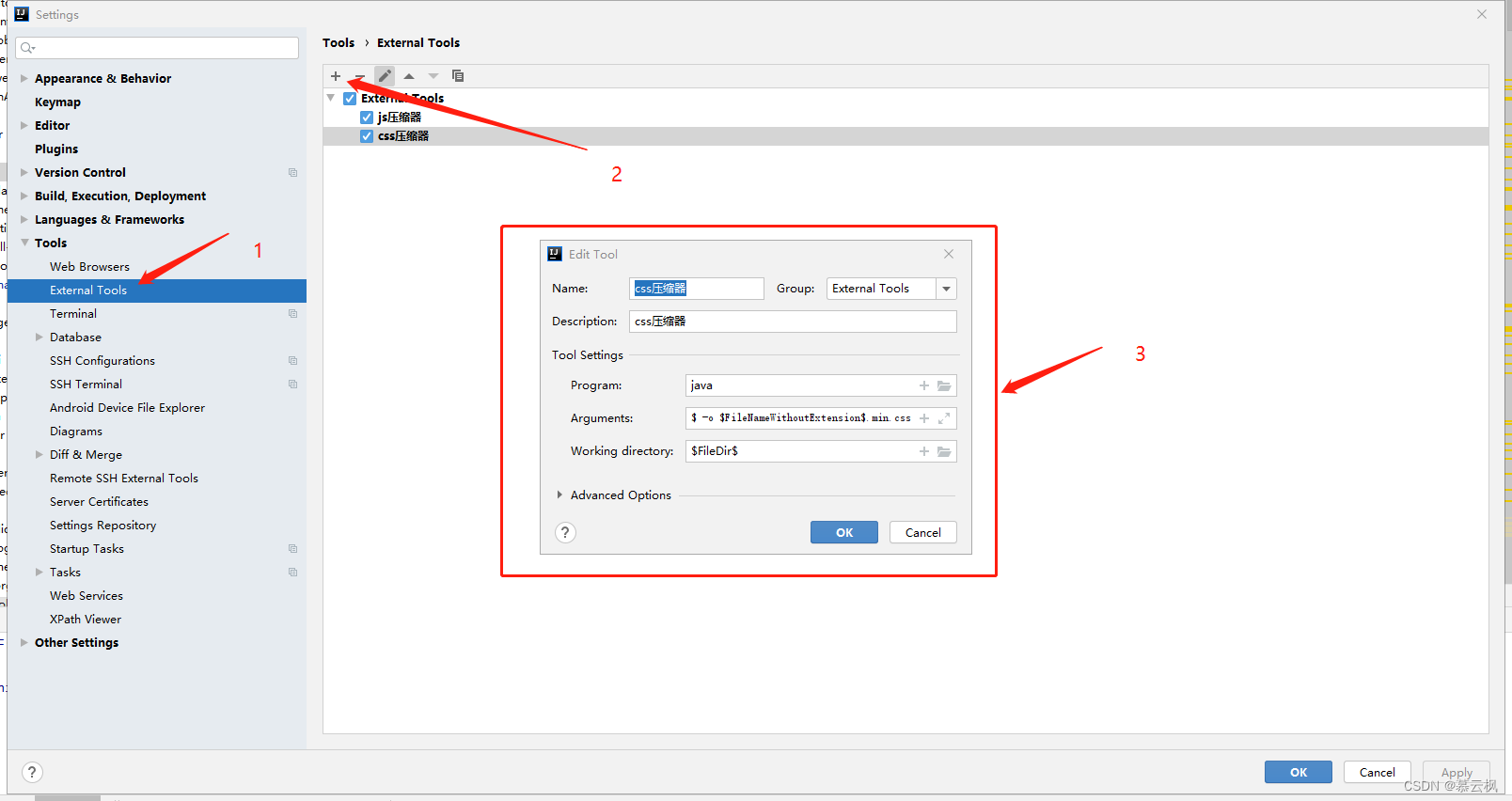Click the settings search field
The height and width of the screenshot is (801, 1512).
coord(158,48)
